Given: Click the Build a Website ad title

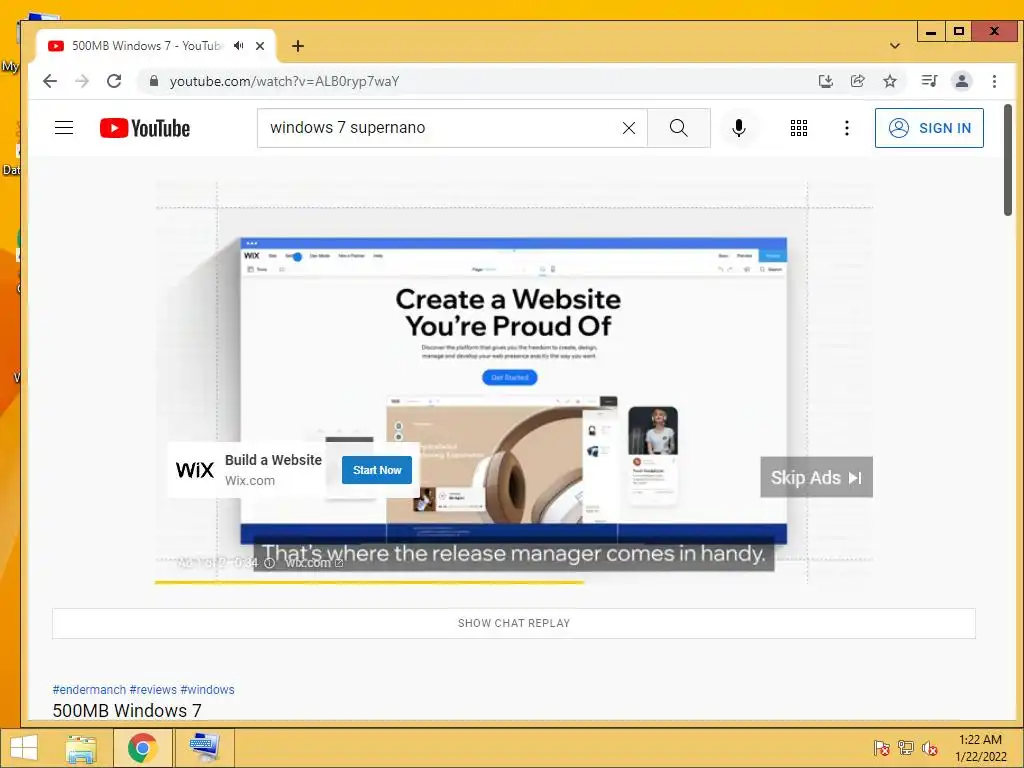Looking at the screenshot, I should (273, 460).
